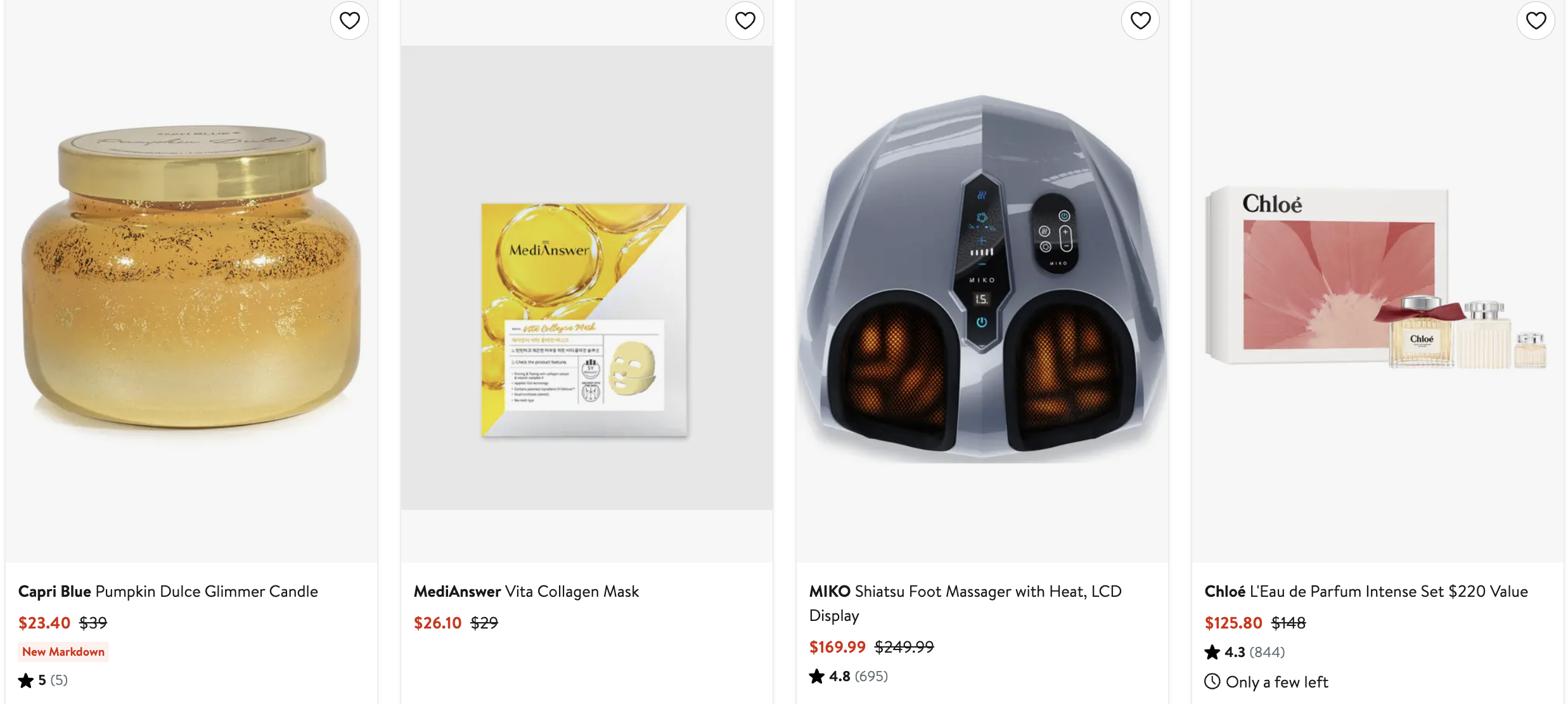Image resolution: width=1568 pixels, height=704 pixels.
Task: Favorite the Capri Blue candle with heart icon
Action: [349, 21]
